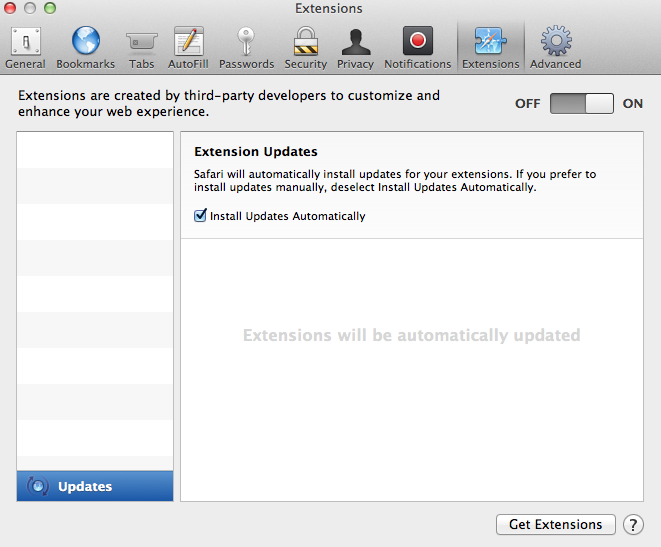Open Security preferences padlock icon
Image resolution: width=661 pixels, height=547 pixels.
[x=306, y=41]
